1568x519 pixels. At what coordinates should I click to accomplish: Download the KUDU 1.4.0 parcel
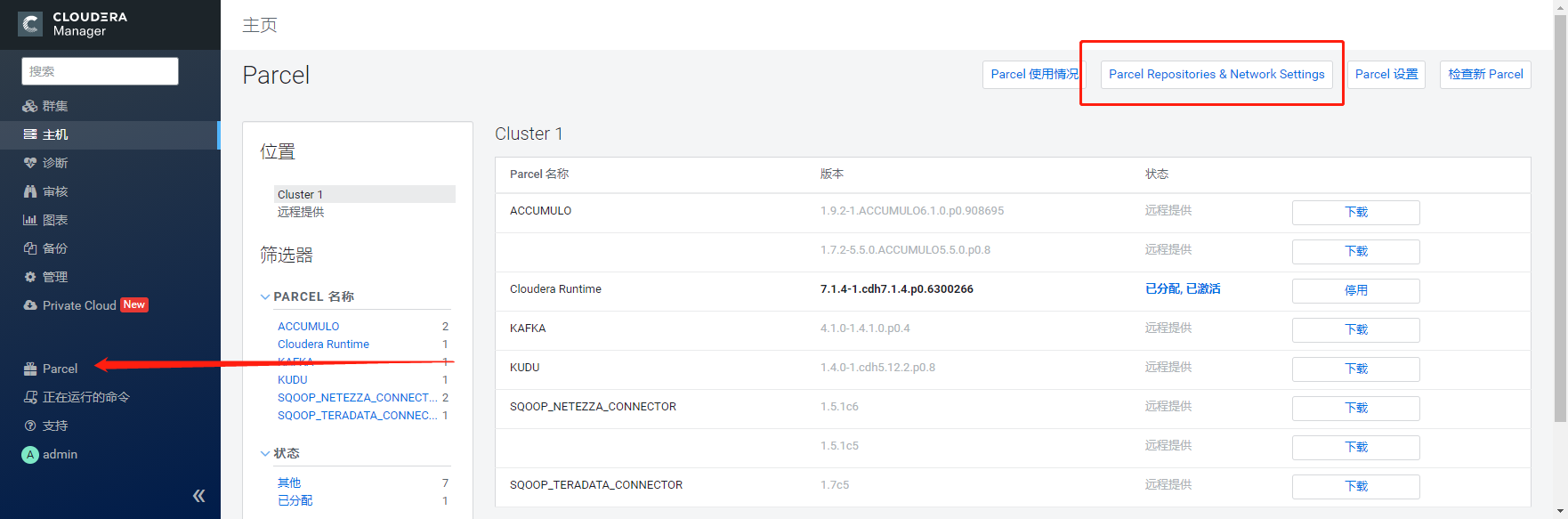1356,369
